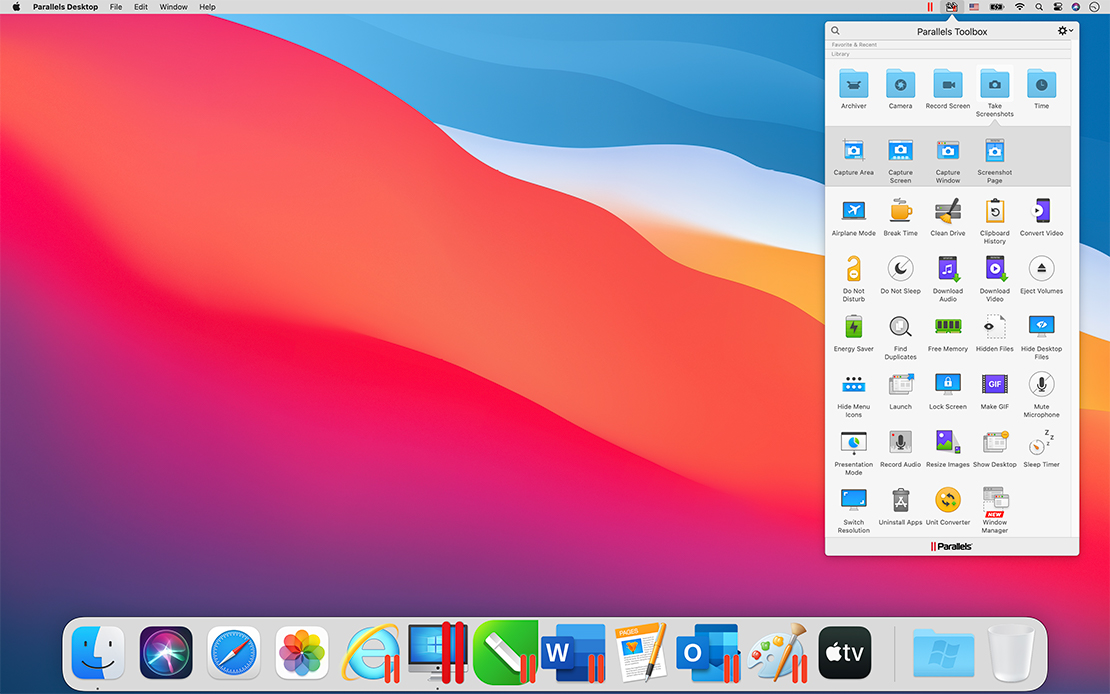Image resolution: width=1110 pixels, height=694 pixels.
Task: Launch the Clean Drive tool
Action: [947, 212]
